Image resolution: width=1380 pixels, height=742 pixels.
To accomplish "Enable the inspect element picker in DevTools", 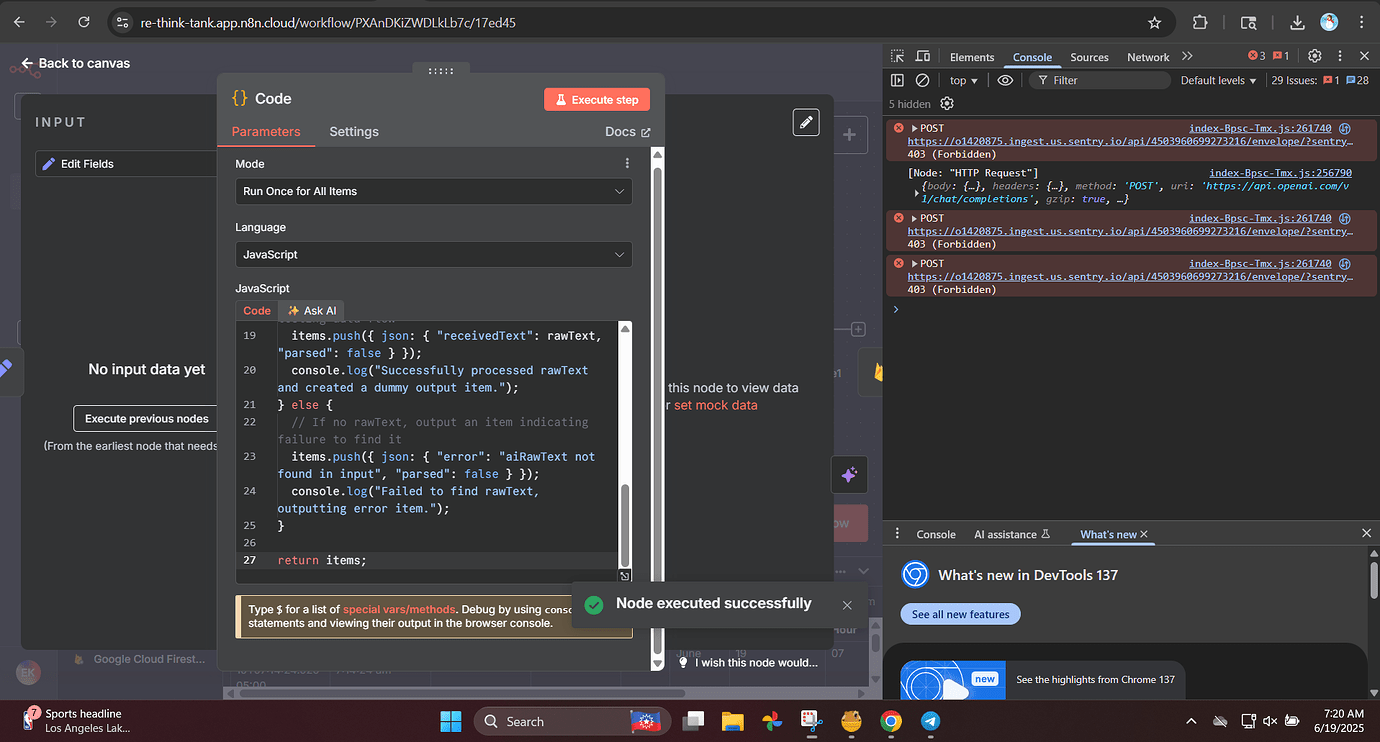I will pyautogui.click(x=897, y=56).
